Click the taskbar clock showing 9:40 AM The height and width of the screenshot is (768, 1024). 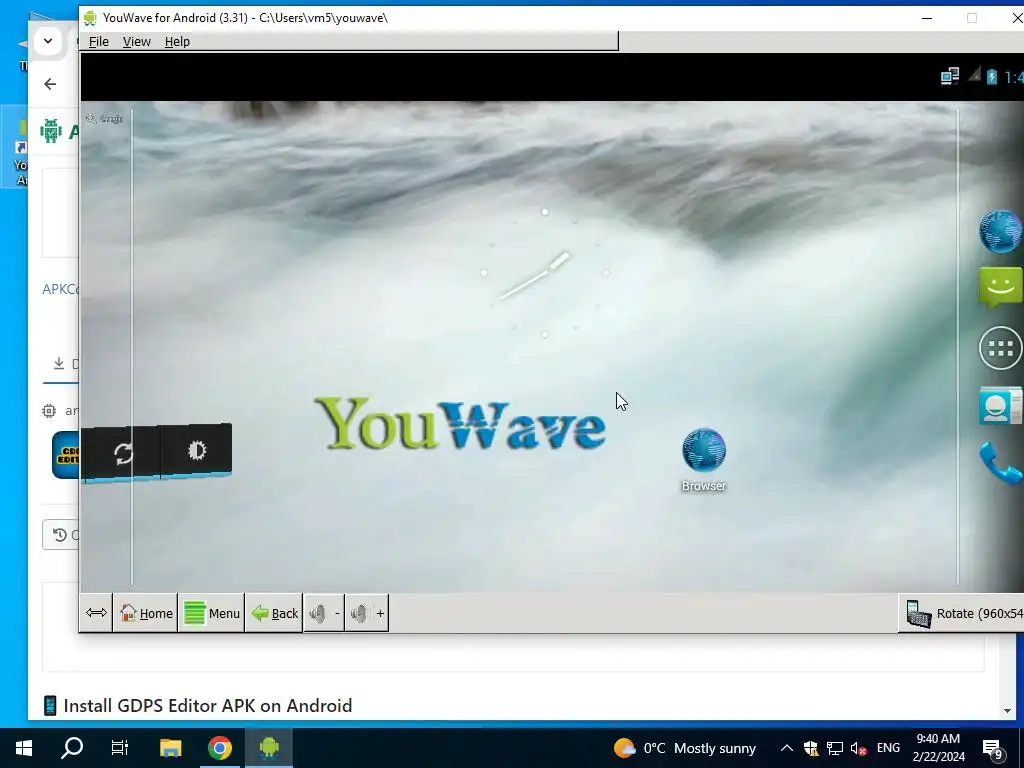tap(938, 748)
